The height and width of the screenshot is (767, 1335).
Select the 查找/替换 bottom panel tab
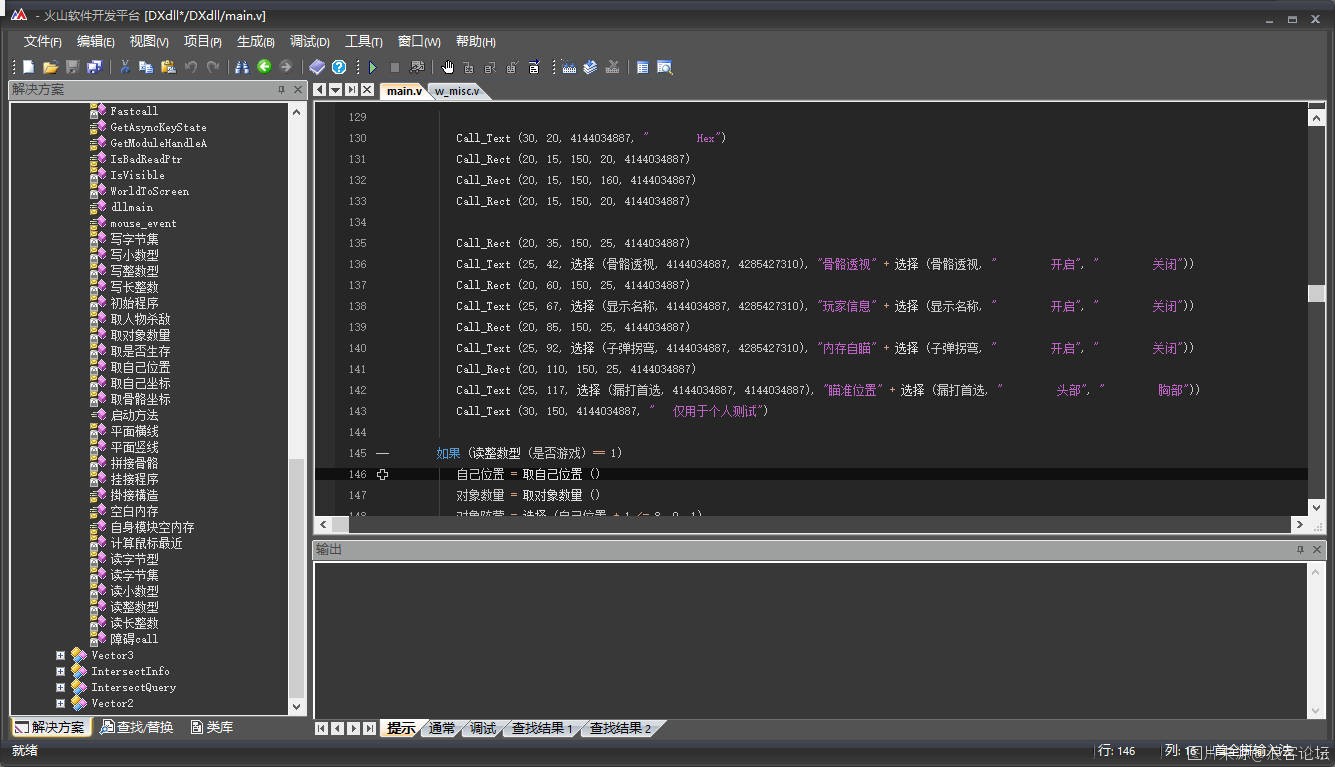(x=138, y=727)
